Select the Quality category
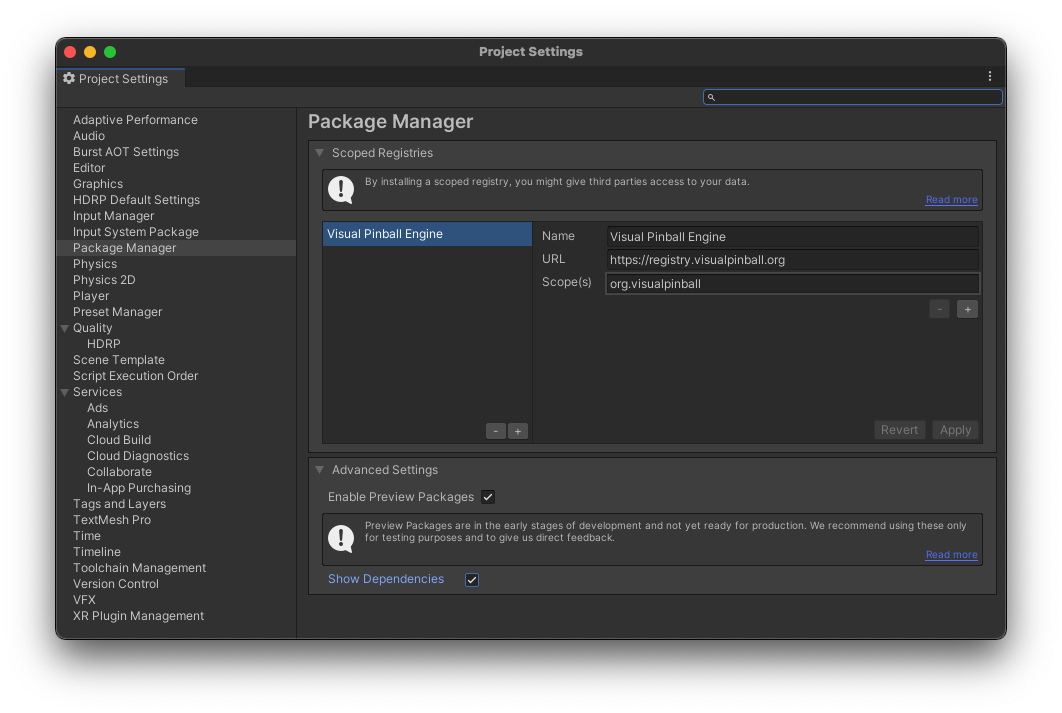1062x713 pixels. (93, 328)
